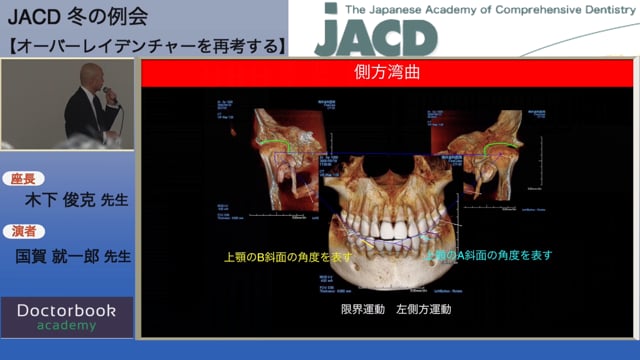Image resolution: width=640 pixels, height=360 pixels.
Task: Click the title オーバーレイデンチャーを再考する
Action: 148,46
